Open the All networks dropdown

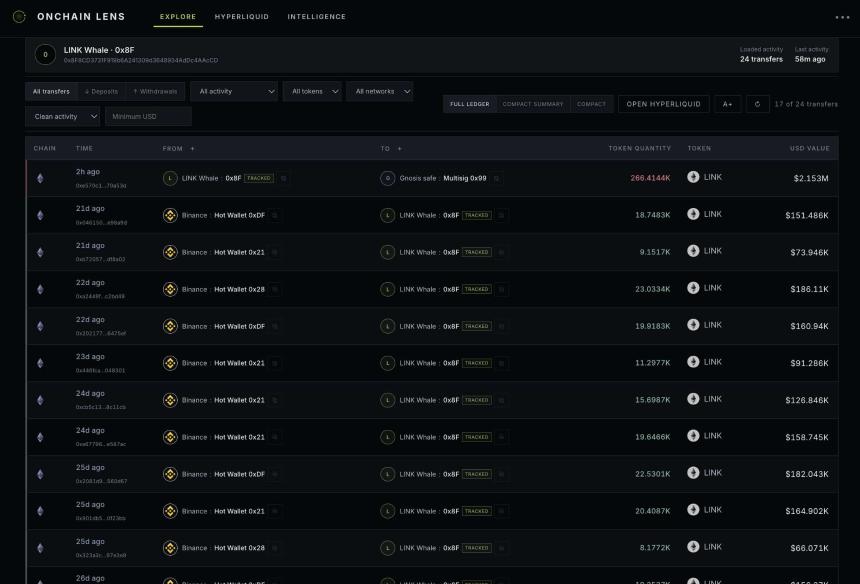pyautogui.click(x=380, y=92)
